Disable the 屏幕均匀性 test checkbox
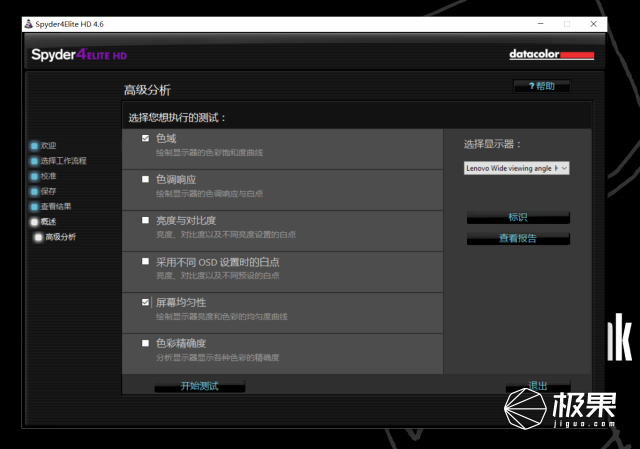Image resolution: width=640 pixels, height=449 pixels. point(145,302)
